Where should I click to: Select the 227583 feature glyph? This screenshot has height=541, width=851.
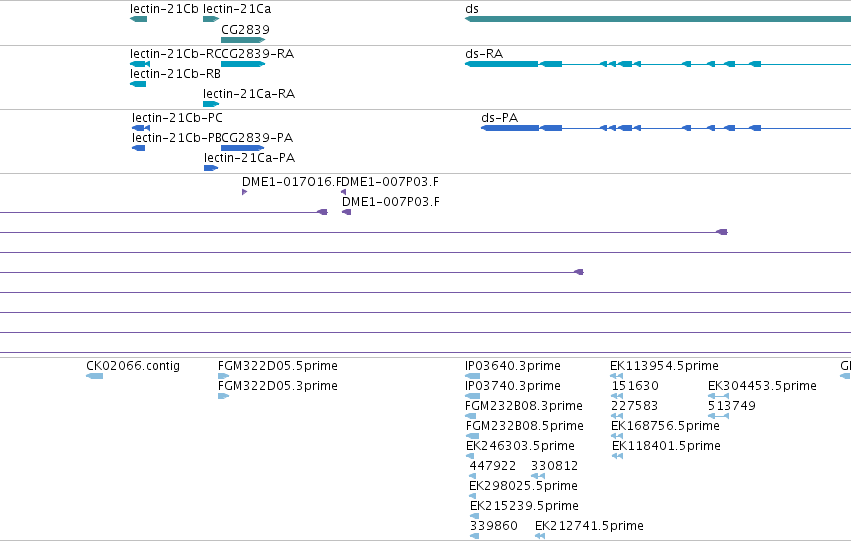[x=617, y=416]
